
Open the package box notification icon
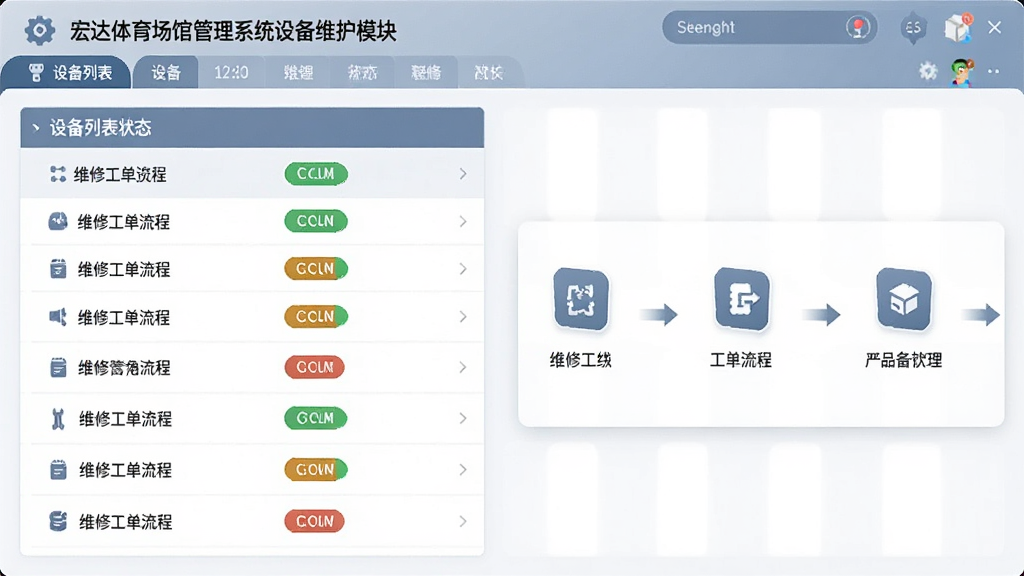click(x=958, y=28)
